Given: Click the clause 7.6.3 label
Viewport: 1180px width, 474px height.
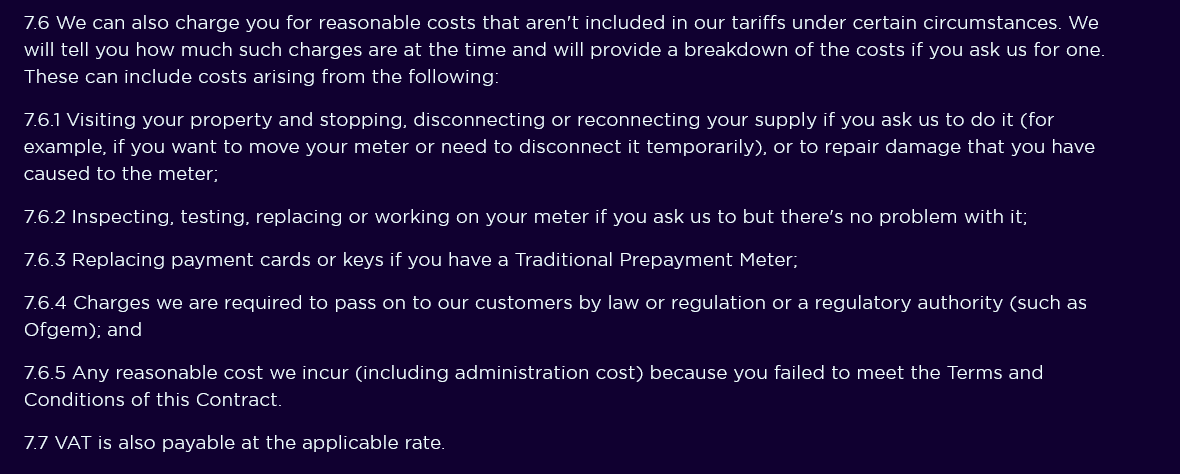Looking at the screenshot, I should click(x=45, y=260).
